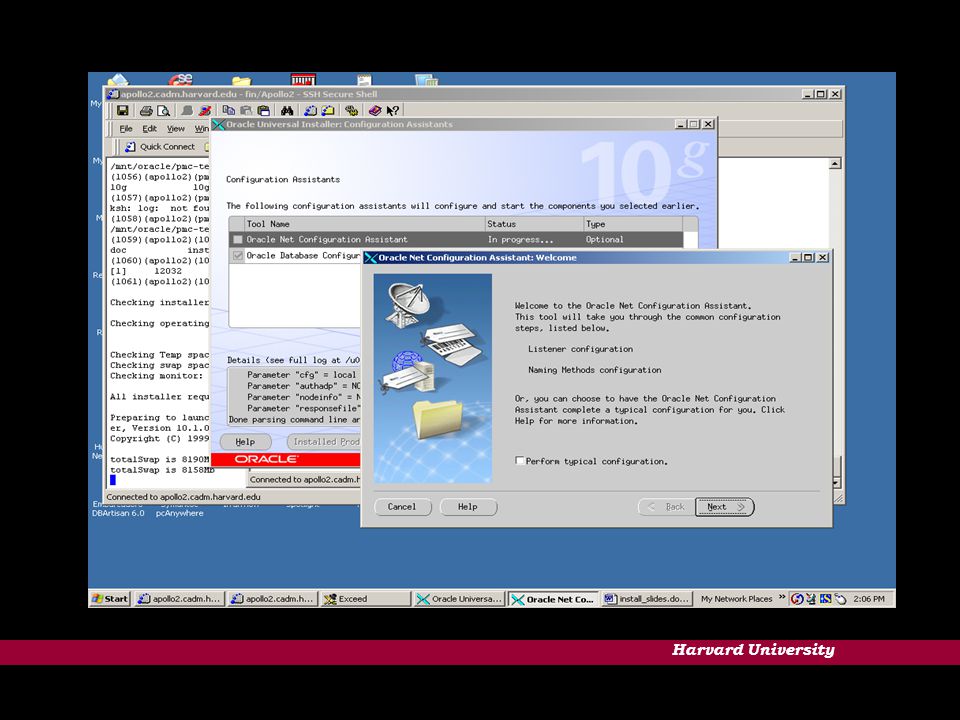Click the Copy icon in SSH toolbar

pos(228,111)
